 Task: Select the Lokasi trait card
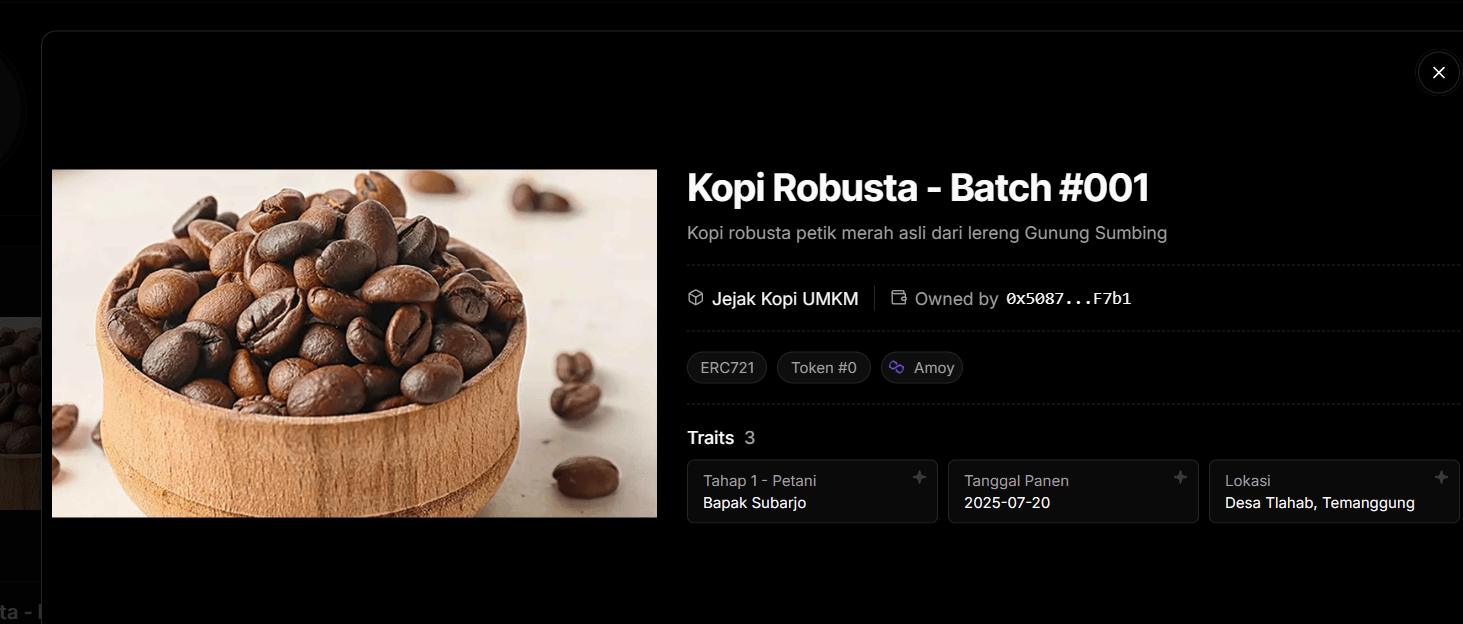pyautogui.click(x=1334, y=491)
